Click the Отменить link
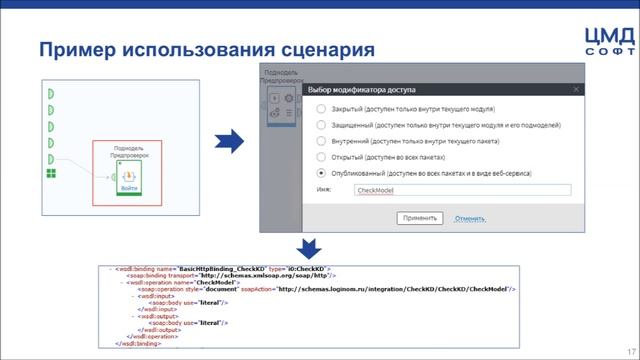Screen dimensions: 640x360 point(470,218)
